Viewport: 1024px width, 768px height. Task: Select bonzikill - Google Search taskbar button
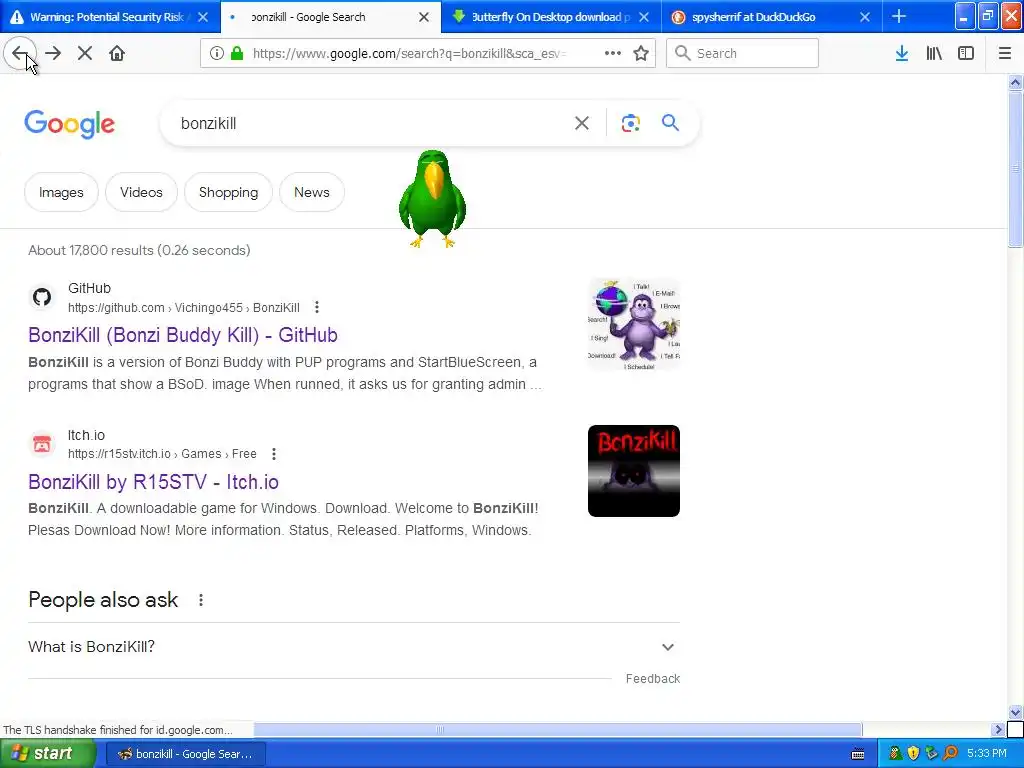185,754
